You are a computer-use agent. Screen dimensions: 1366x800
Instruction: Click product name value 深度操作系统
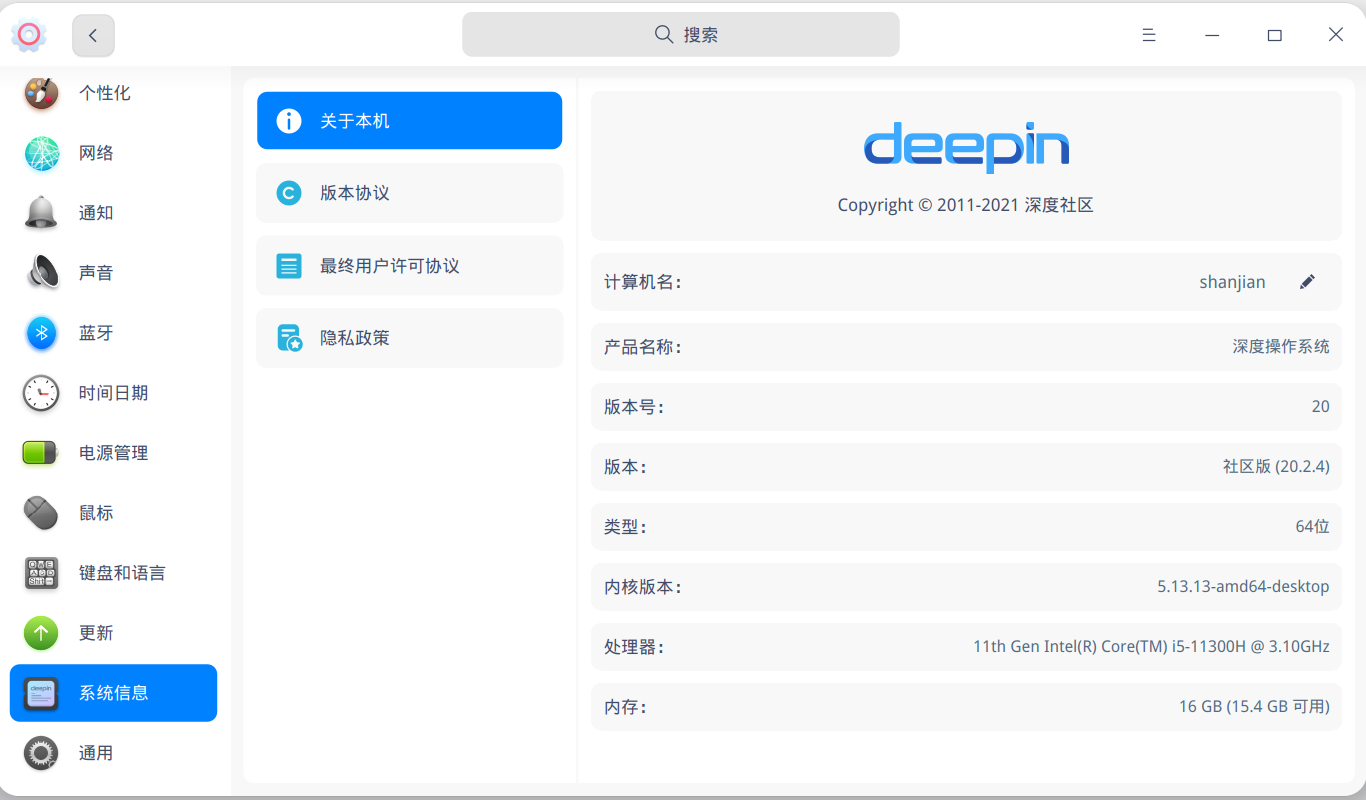(1281, 347)
